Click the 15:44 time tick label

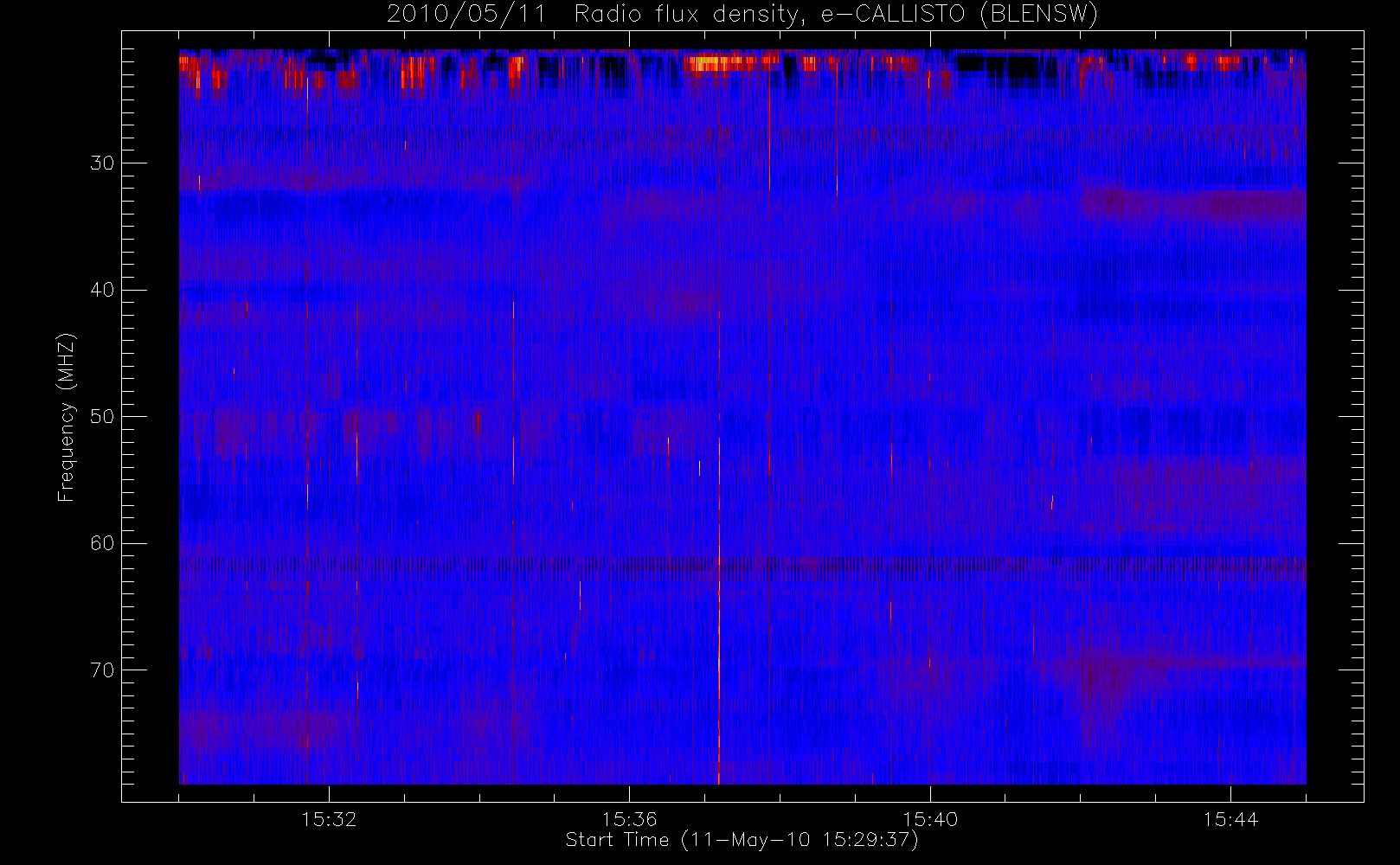coord(1230,818)
